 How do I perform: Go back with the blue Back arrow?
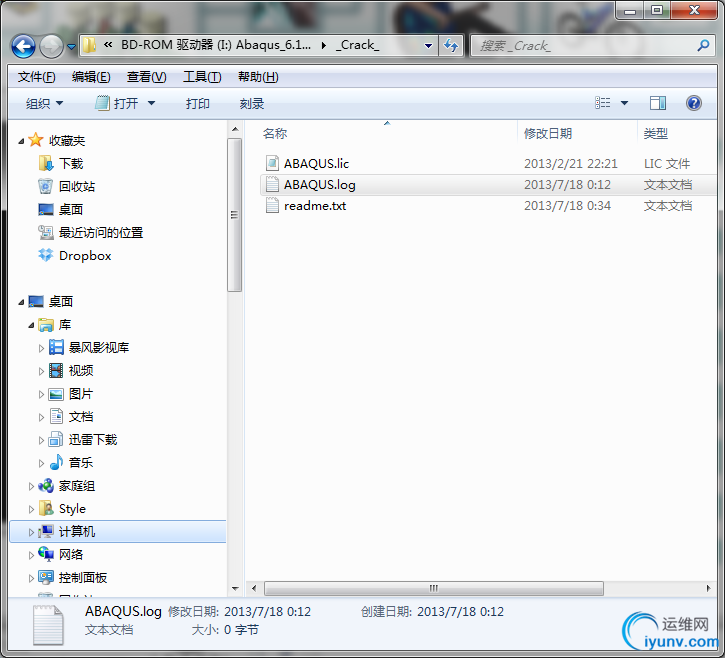[23, 46]
